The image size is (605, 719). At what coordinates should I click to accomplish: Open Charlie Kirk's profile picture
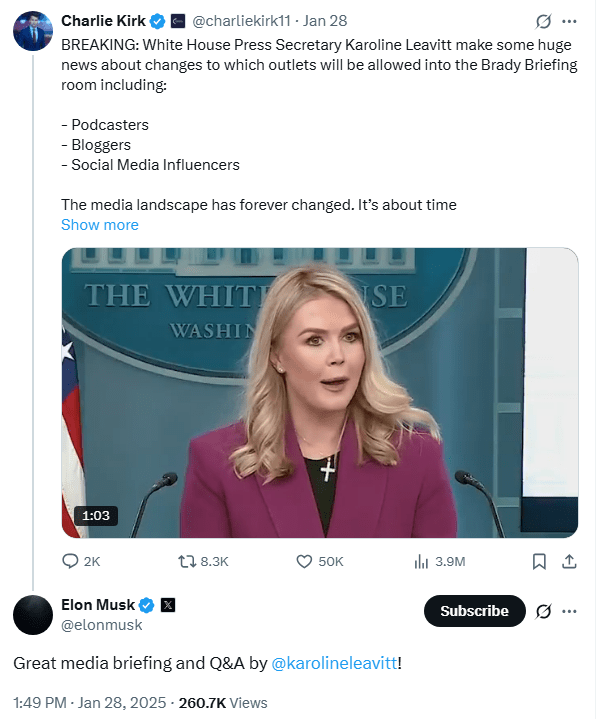click(32, 30)
